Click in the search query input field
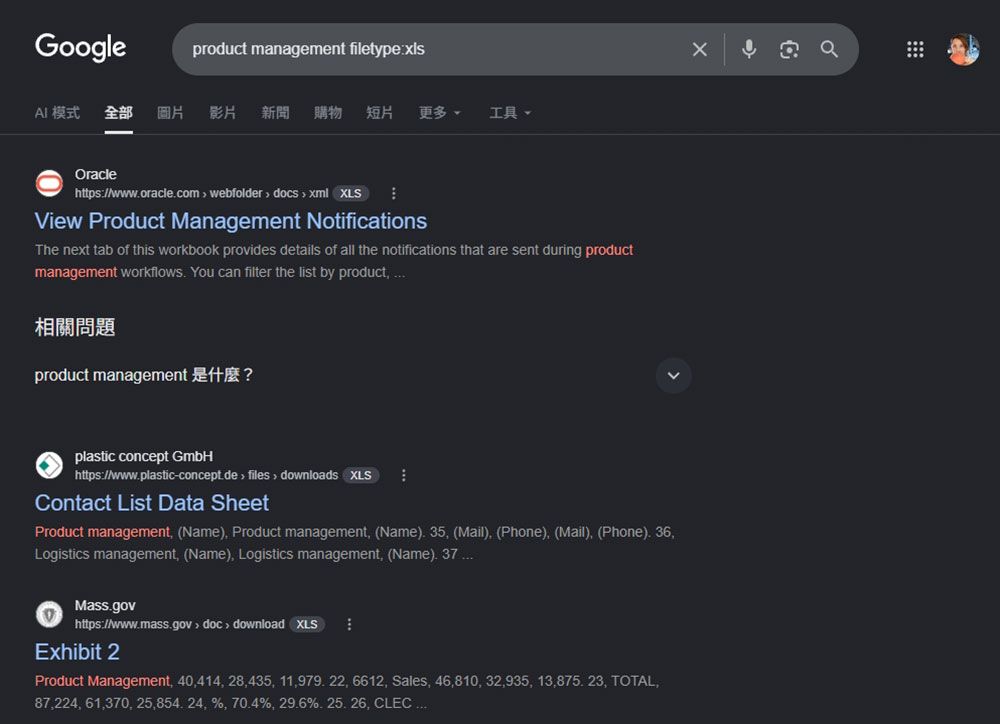This screenshot has width=1000, height=724. 434,49
